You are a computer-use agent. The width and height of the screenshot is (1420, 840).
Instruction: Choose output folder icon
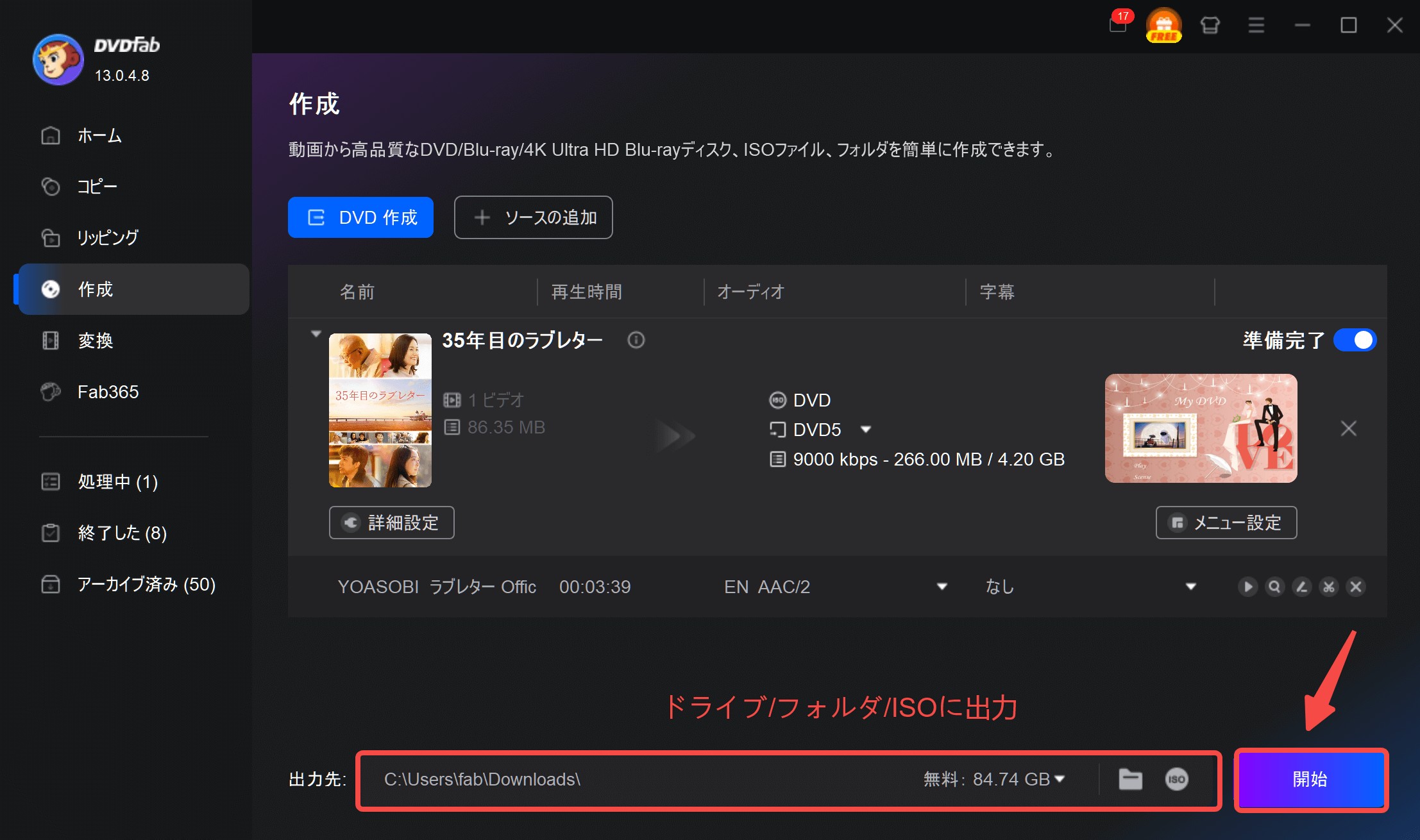[x=1130, y=779]
